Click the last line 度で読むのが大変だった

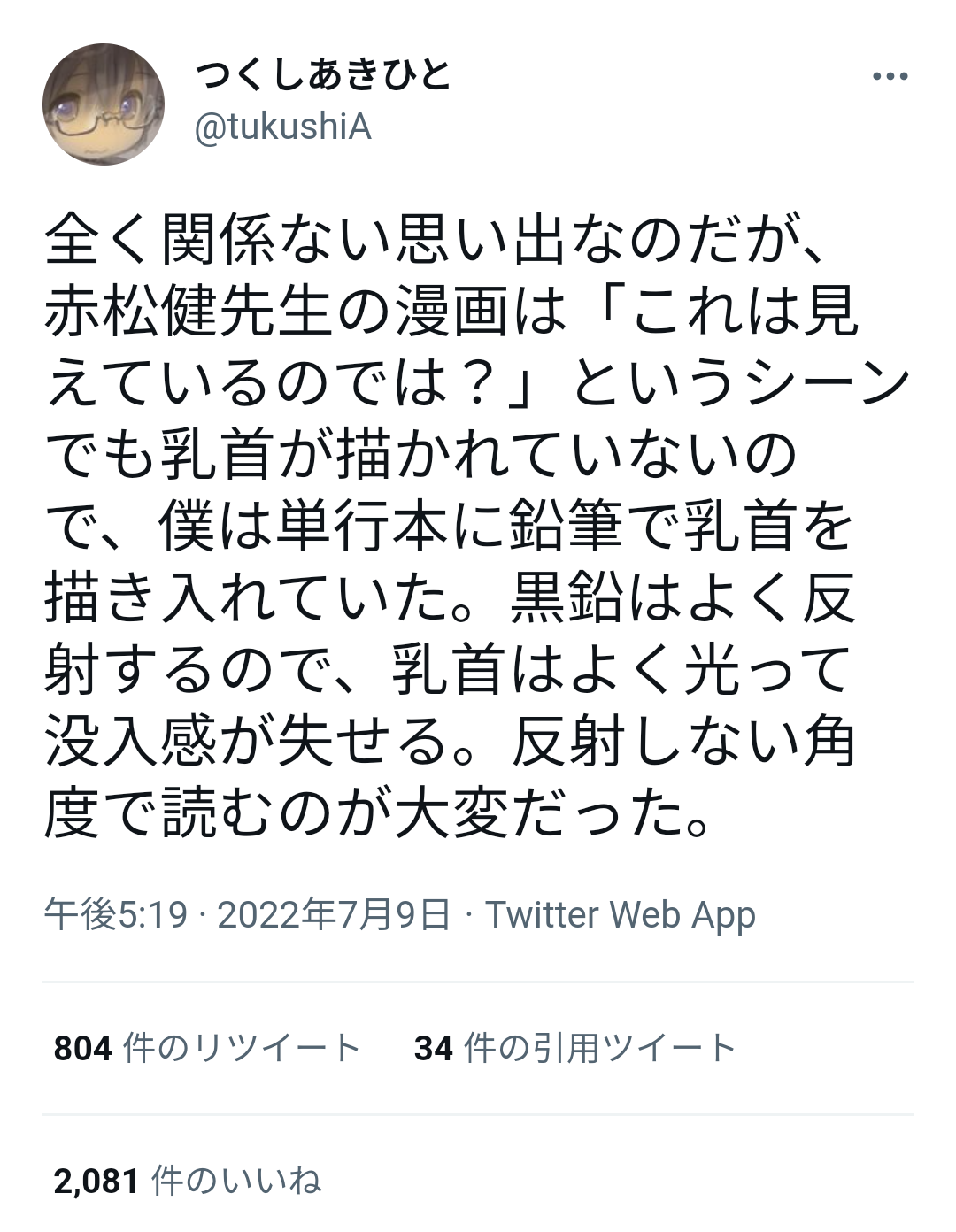tap(376, 814)
